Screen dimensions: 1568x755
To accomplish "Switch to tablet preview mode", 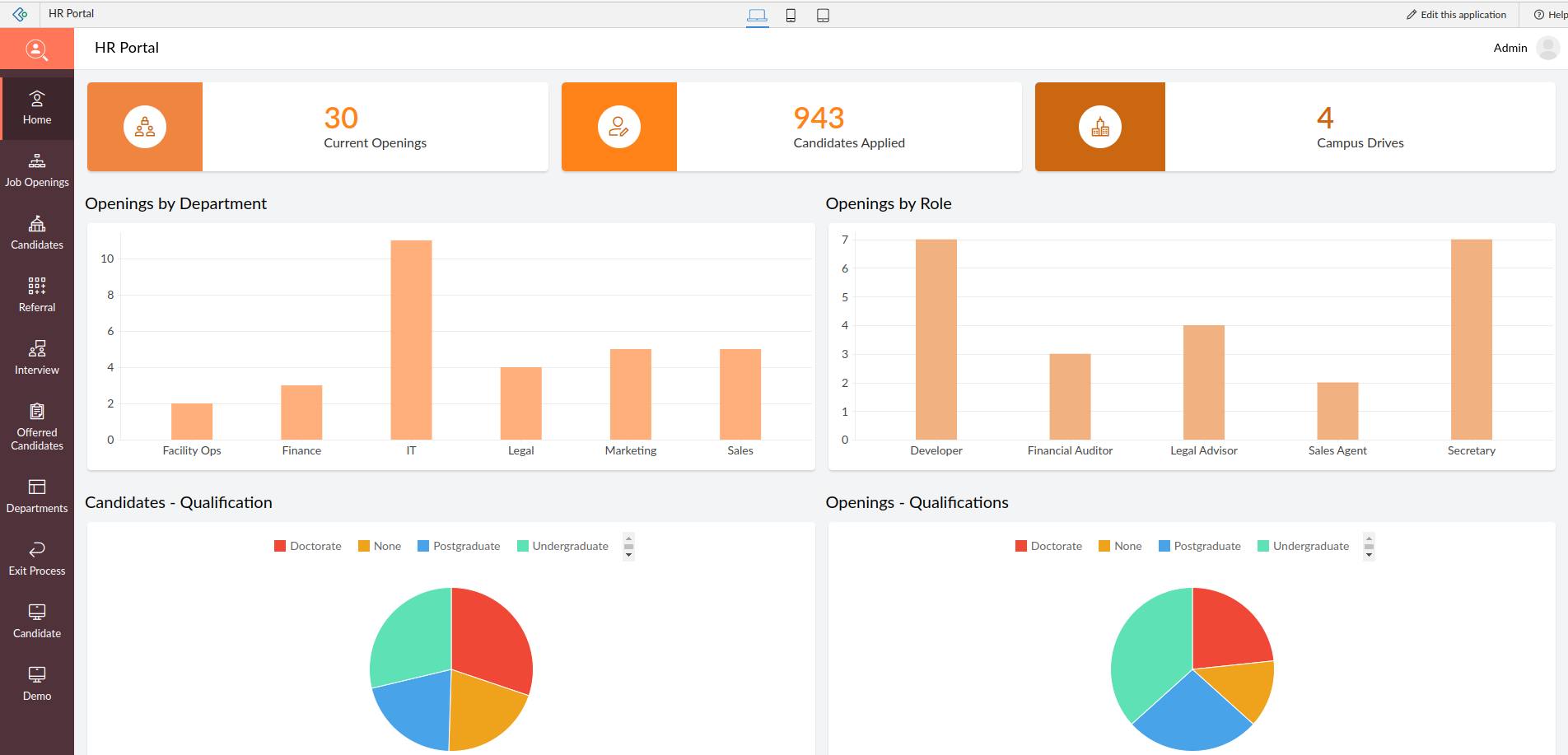I will (823, 14).
